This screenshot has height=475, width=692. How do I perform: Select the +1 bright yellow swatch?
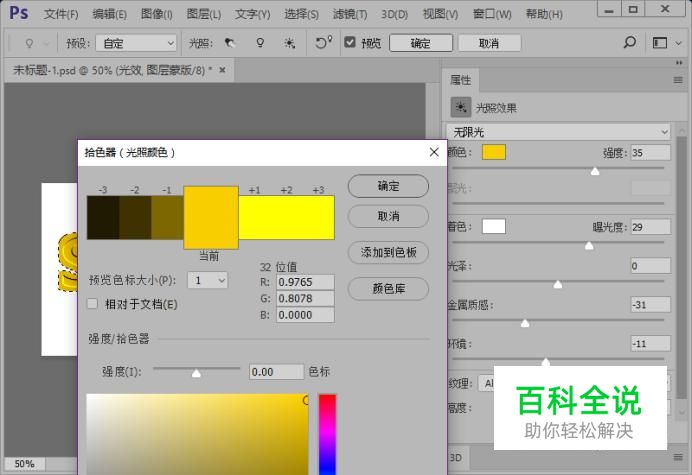click(255, 217)
